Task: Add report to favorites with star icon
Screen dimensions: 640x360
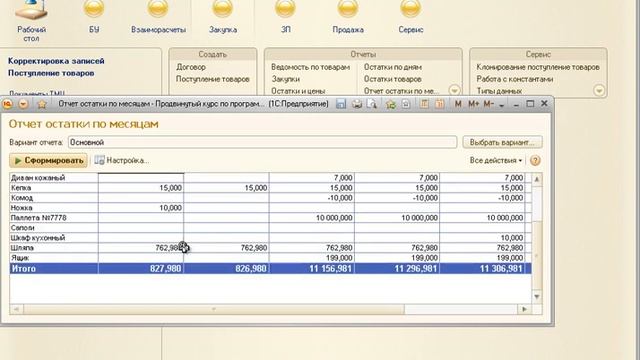Action: [42, 104]
